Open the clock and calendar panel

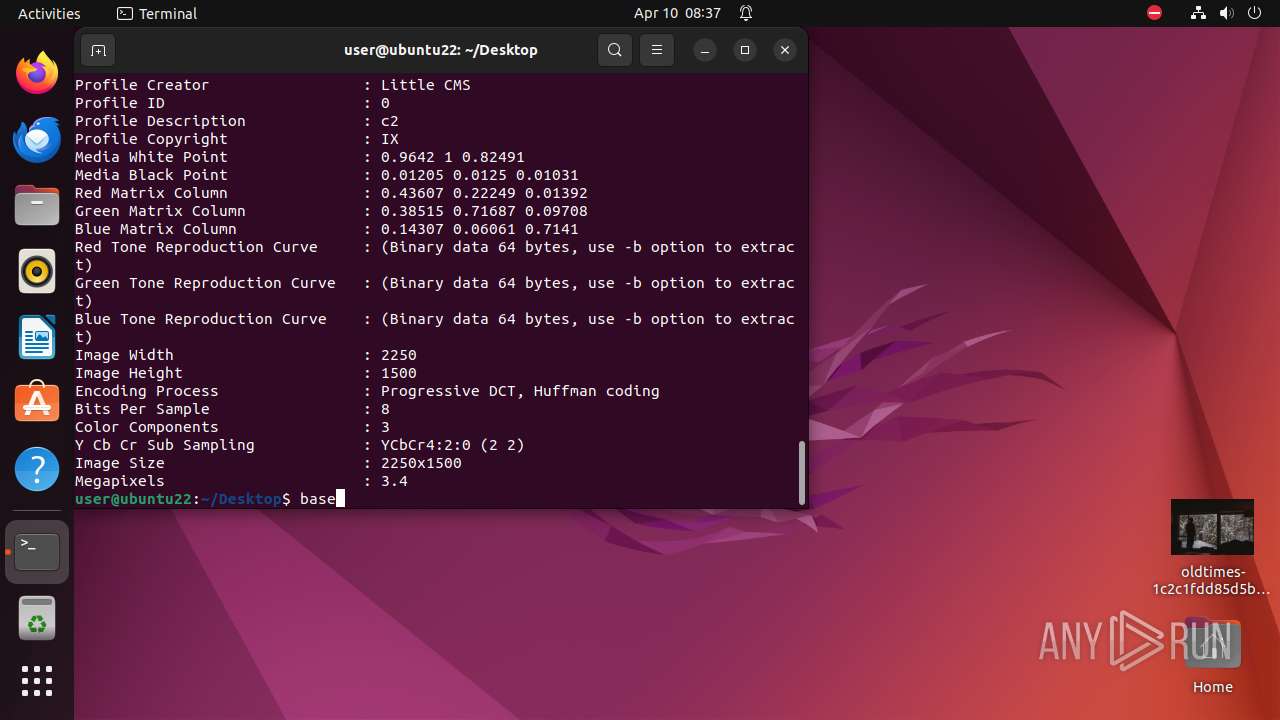(x=677, y=13)
